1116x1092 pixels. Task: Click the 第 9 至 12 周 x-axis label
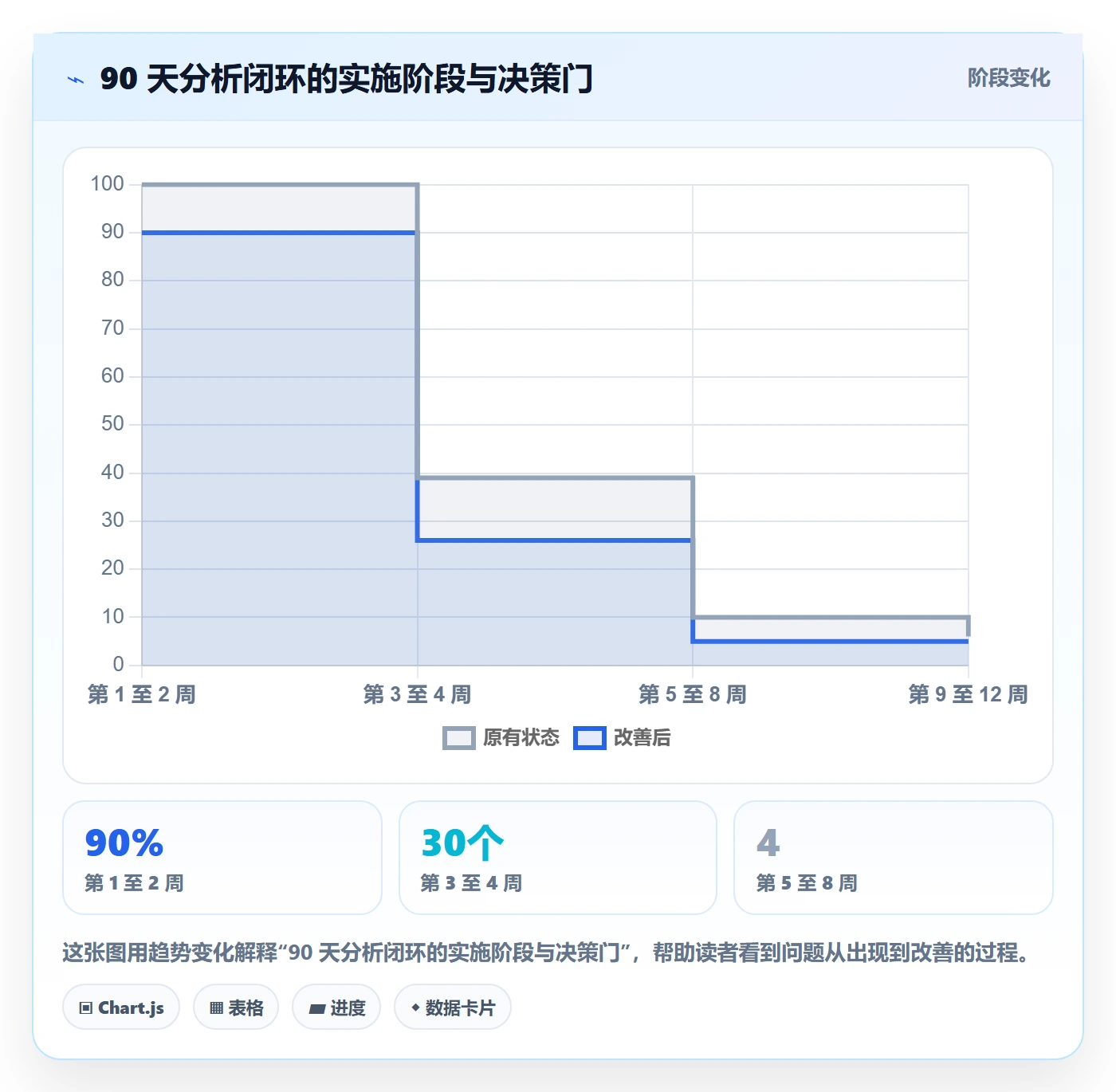click(968, 694)
